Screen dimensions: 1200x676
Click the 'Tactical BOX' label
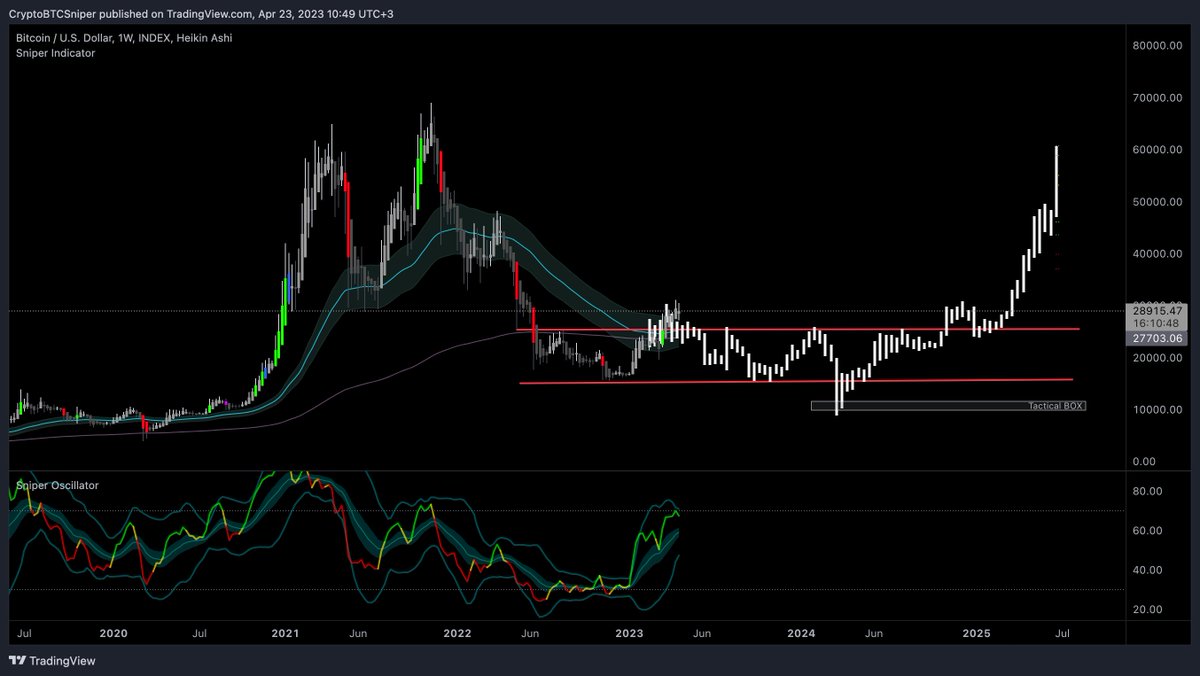pyautogui.click(x=1055, y=406)
